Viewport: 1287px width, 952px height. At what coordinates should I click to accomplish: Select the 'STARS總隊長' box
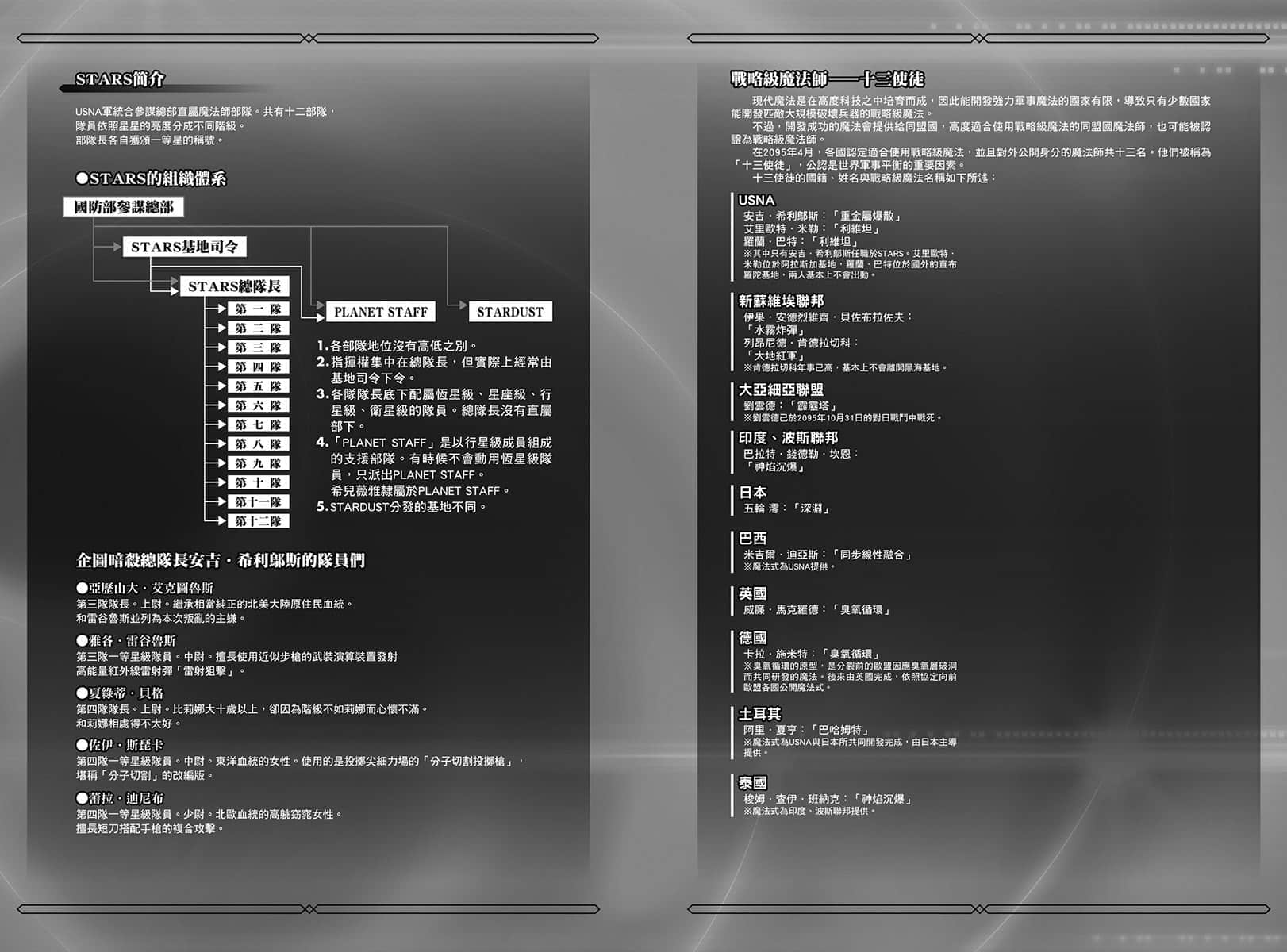click(235, 286)
